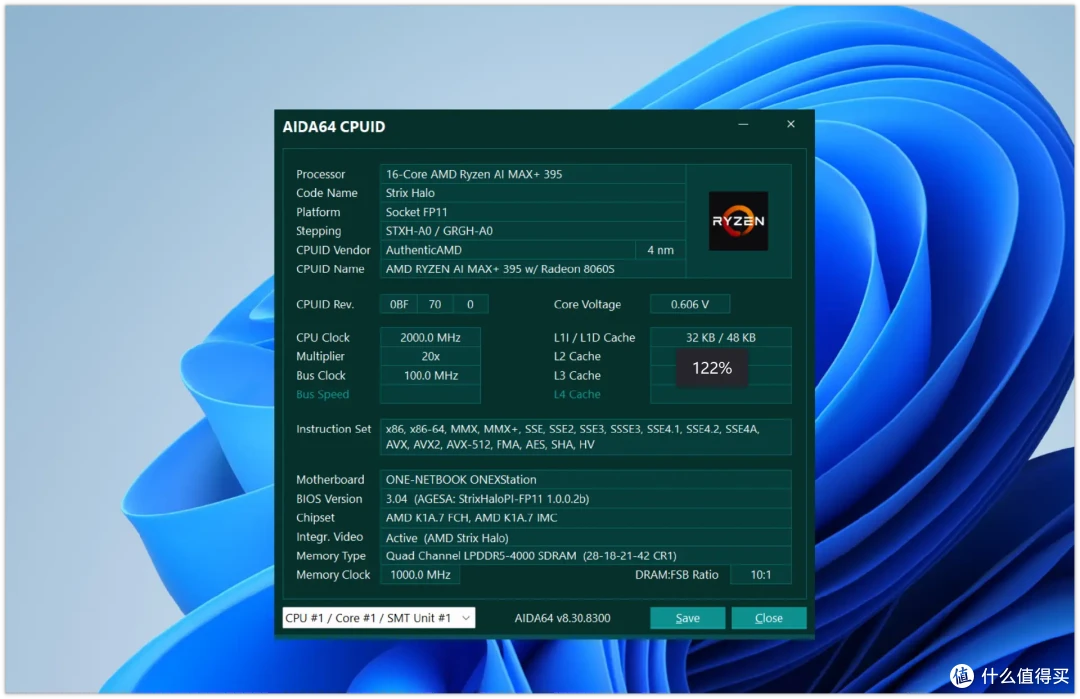Image resolution: width=1080 pixels, height=699 pixels.
Task: Save the CPUID report
Action: [x=687, y=618]
